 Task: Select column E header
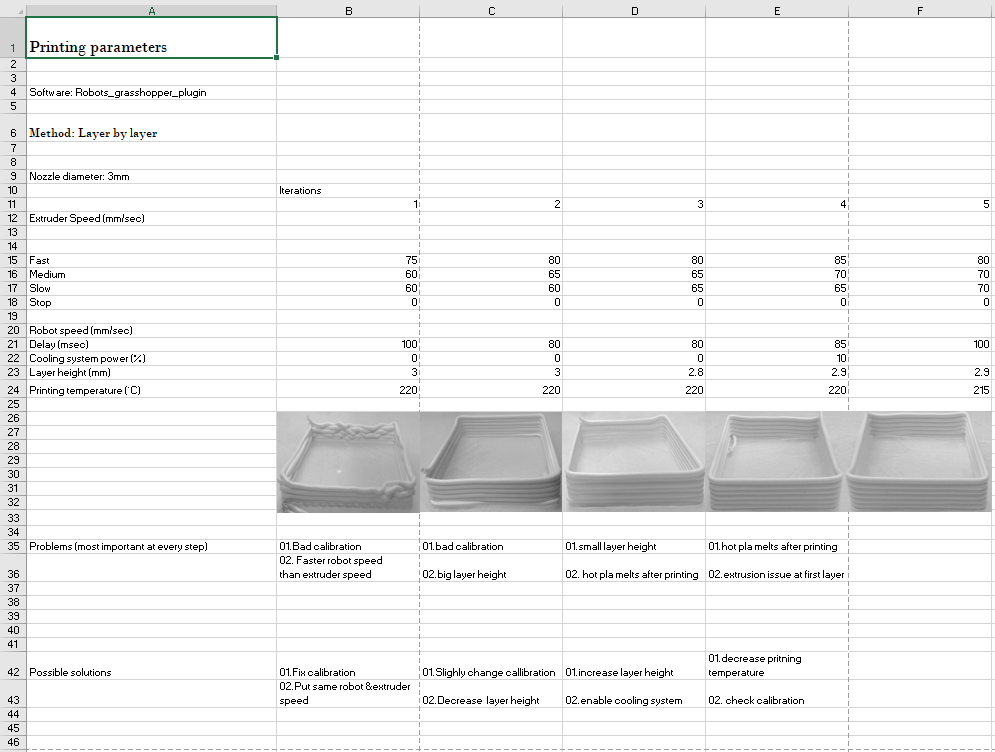(x=777, y=11)
